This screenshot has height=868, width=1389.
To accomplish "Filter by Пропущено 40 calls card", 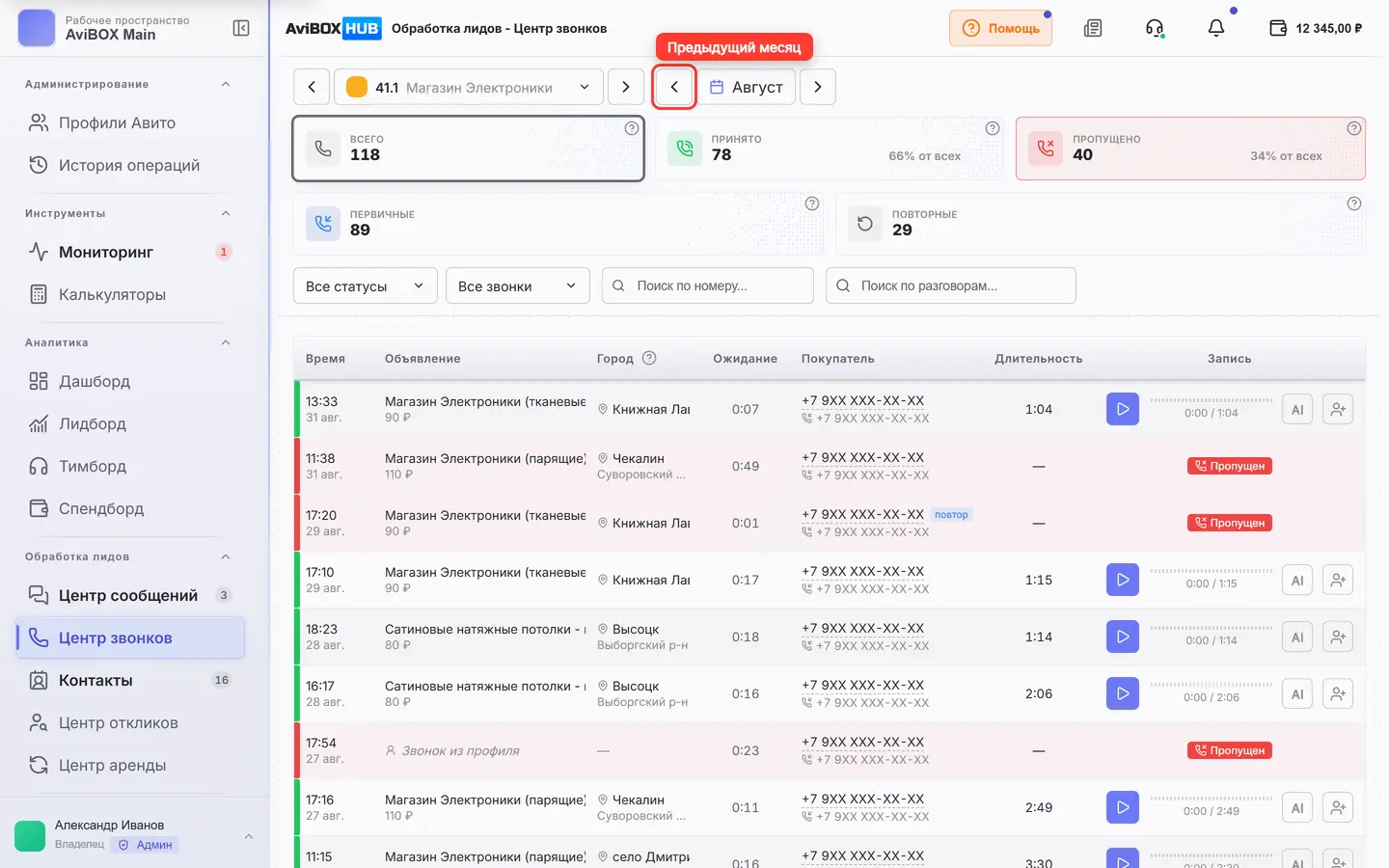I will point(1190,149).
